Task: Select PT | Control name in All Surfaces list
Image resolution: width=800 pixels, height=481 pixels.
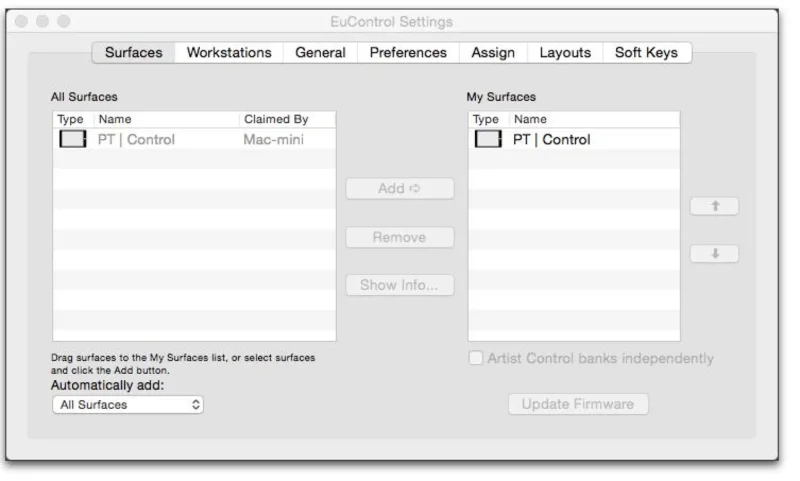Action: (136, 139)
